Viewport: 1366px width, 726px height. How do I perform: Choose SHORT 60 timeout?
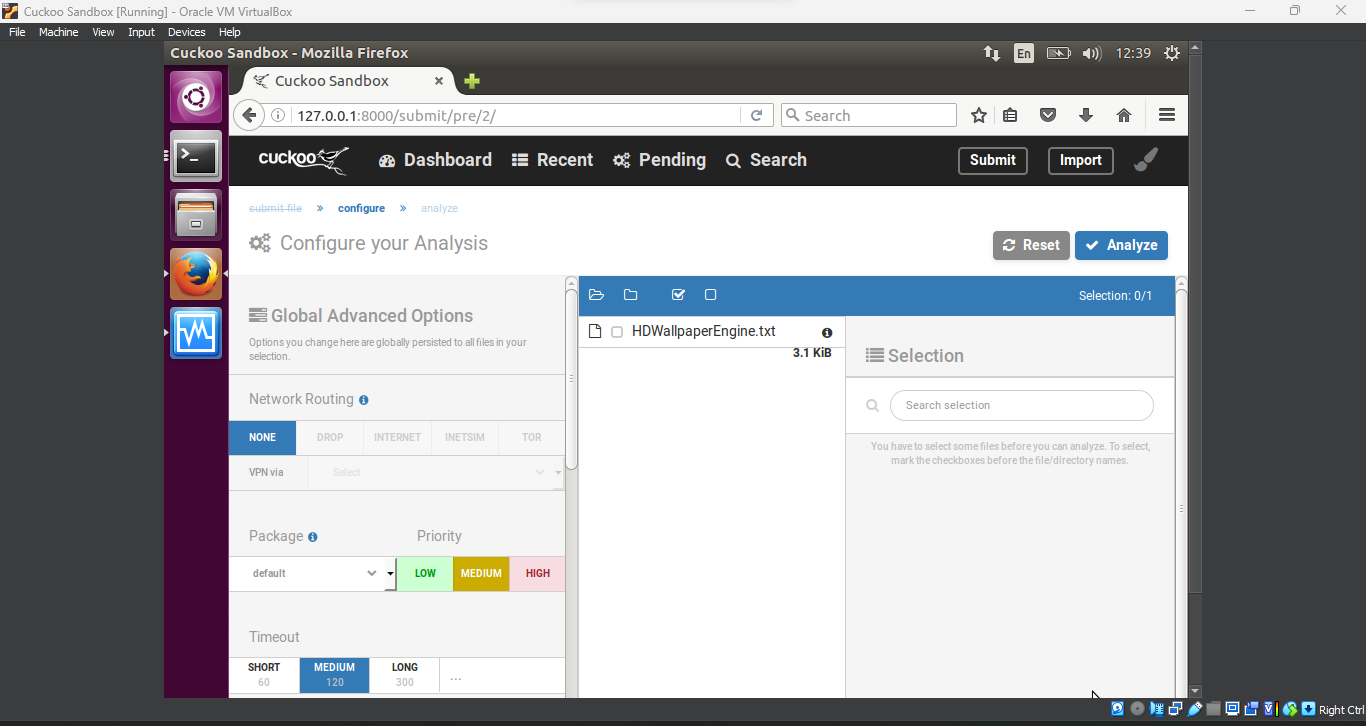pyautogui.click(x=264, y=675)
